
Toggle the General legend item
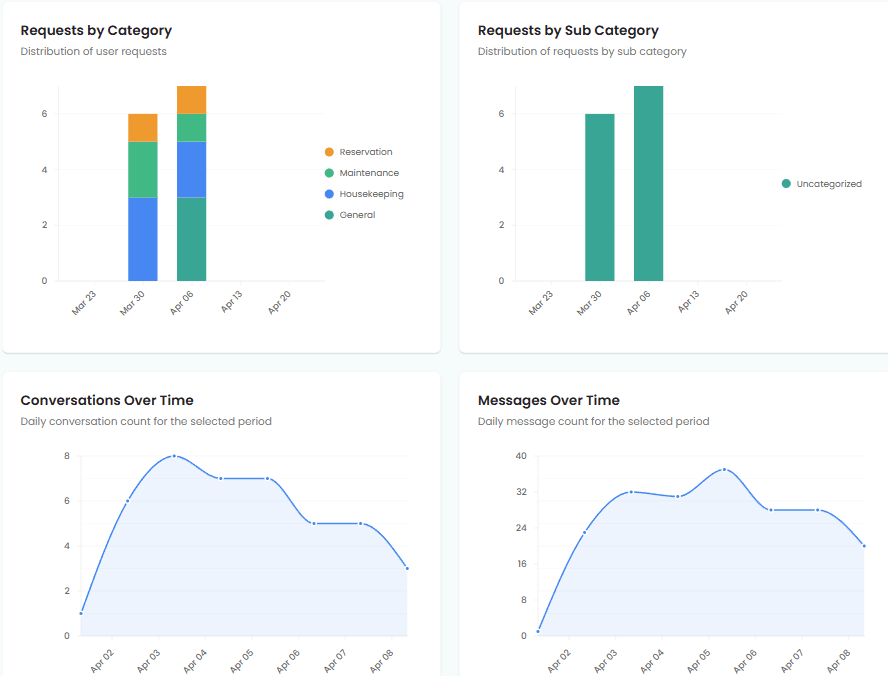(350, 215)
